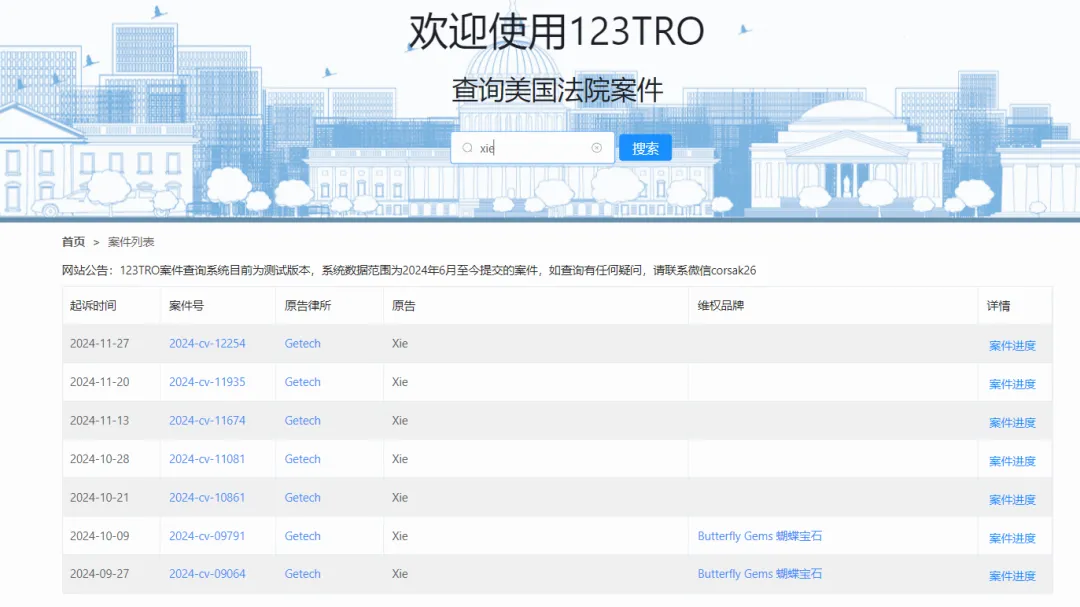Click the search input containing xie
Screen dimensions: 1080x607
(532, 148)
